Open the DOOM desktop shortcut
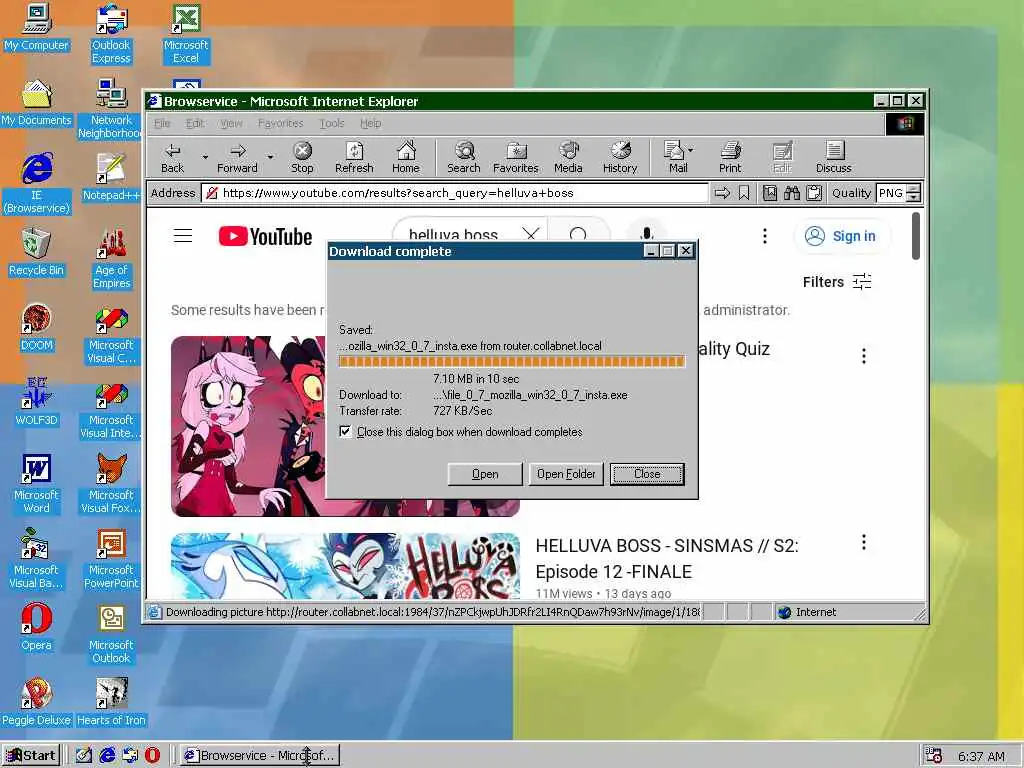Viewport: 1024px width, 768px height. [x=37, y=328]
